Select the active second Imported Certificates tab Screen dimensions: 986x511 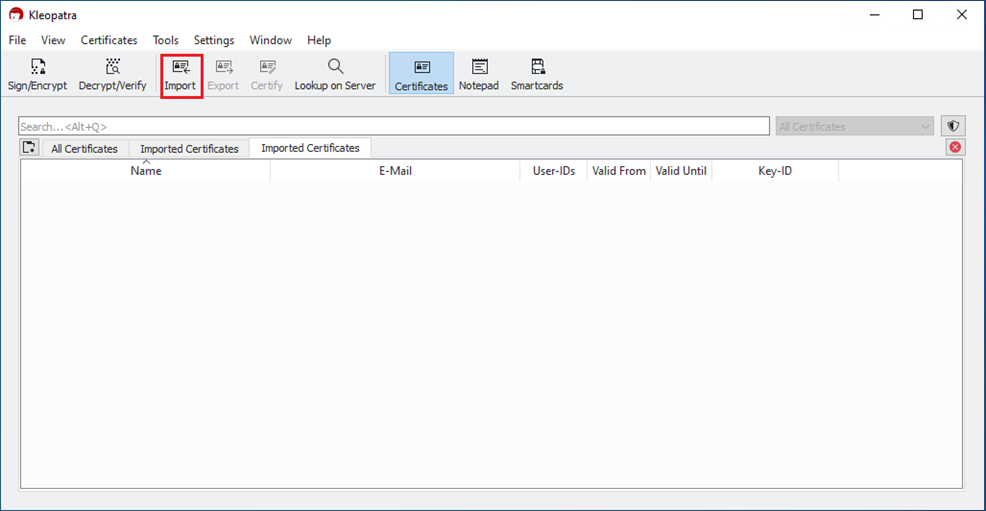(310, 148)
